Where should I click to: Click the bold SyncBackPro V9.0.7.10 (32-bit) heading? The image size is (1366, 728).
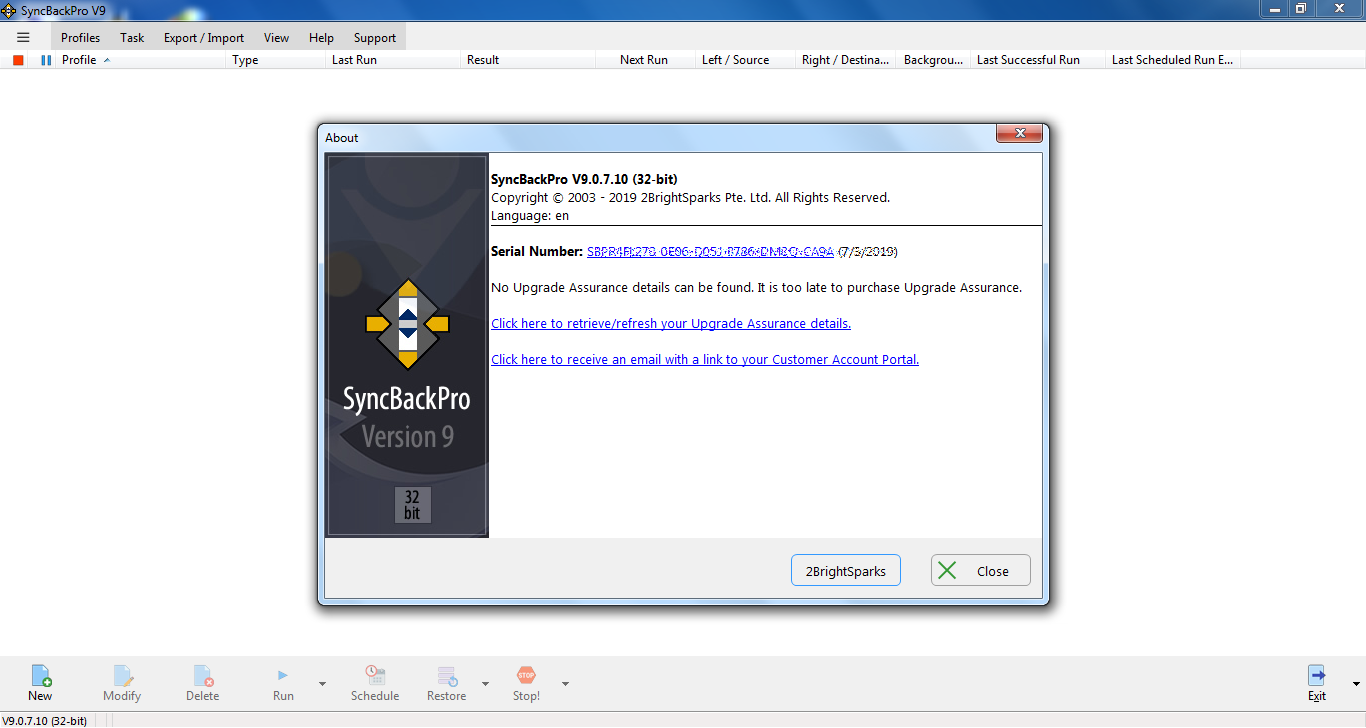pos(584,180)
